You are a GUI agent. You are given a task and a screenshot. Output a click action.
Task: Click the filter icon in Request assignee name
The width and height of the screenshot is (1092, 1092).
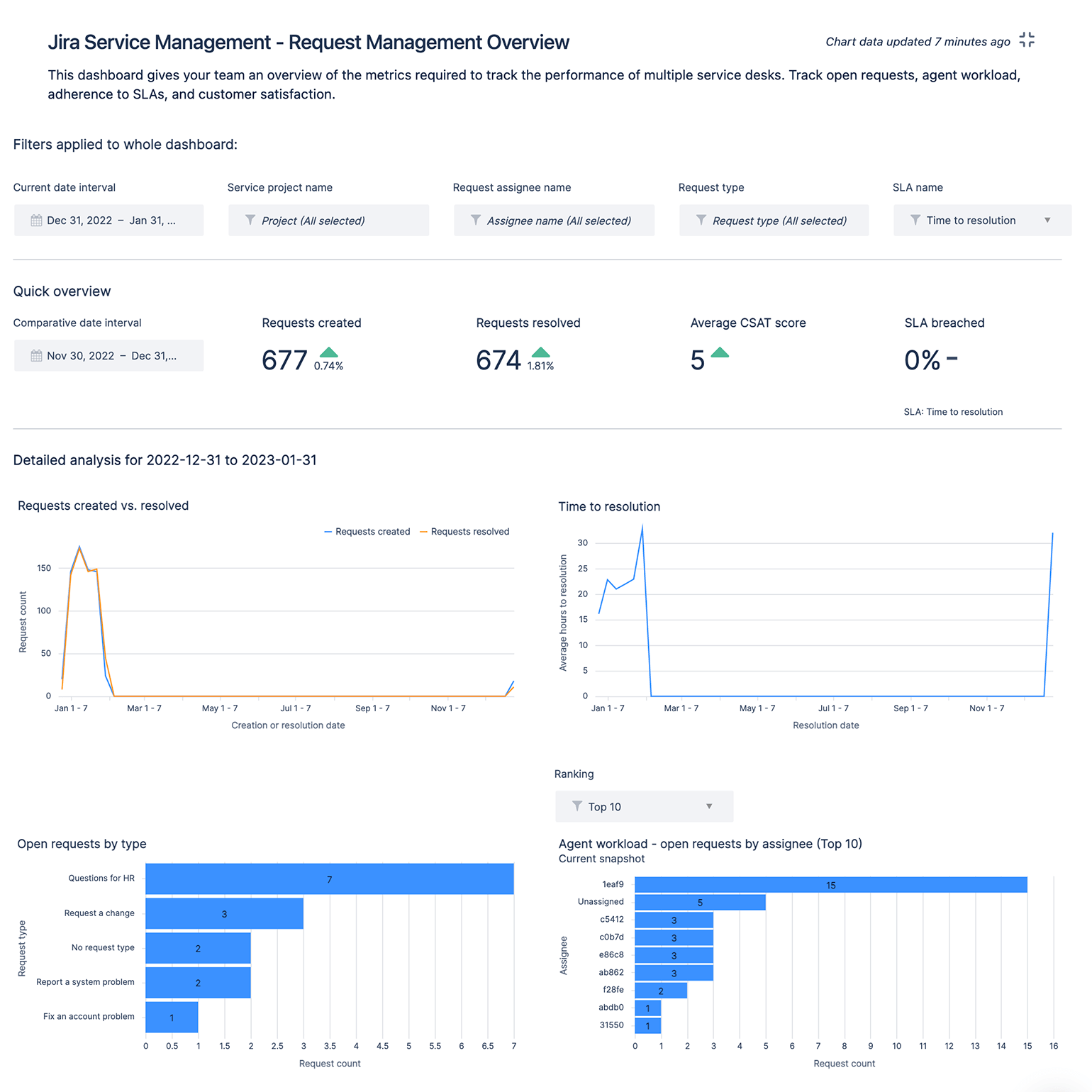tap(476, 220)
